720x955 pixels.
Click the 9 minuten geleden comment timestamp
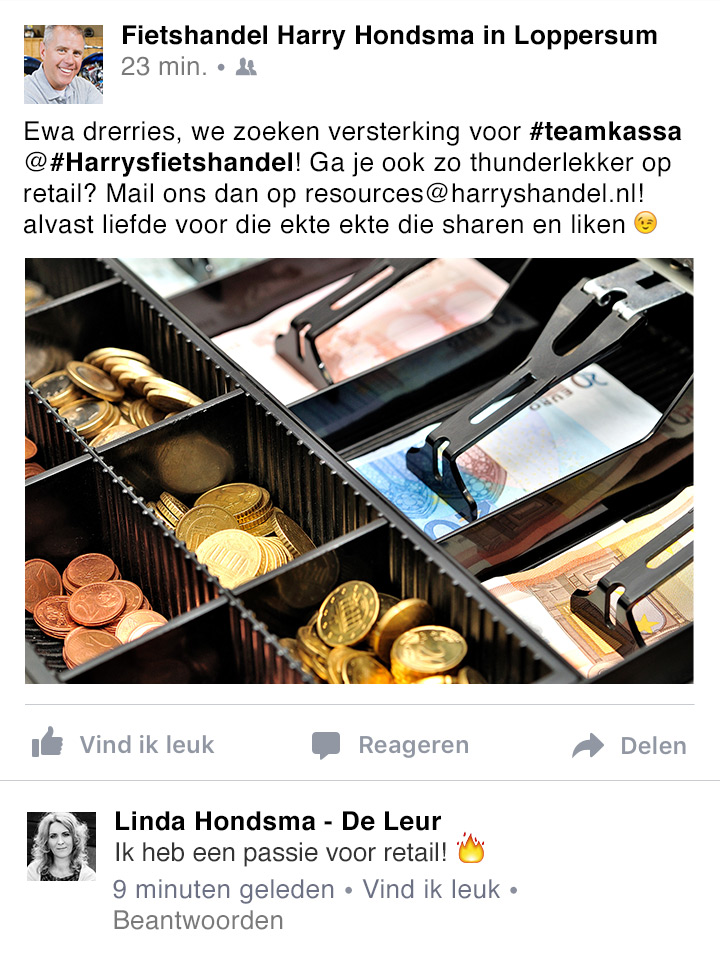224,890
